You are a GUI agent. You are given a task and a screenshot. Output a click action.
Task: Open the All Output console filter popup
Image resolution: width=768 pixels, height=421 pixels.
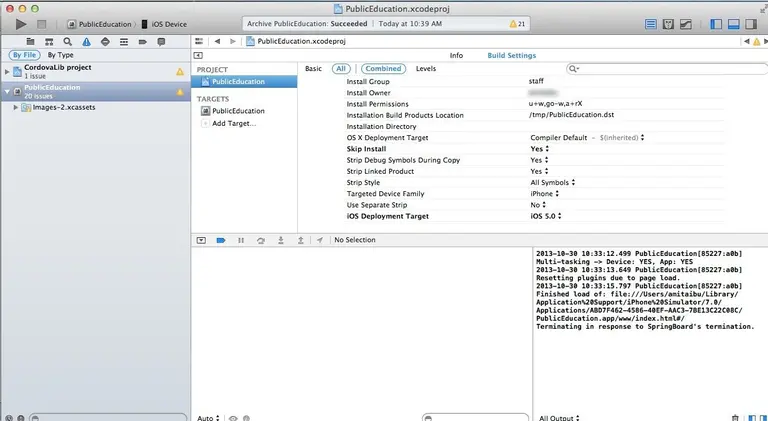click(x=559, y=418)
